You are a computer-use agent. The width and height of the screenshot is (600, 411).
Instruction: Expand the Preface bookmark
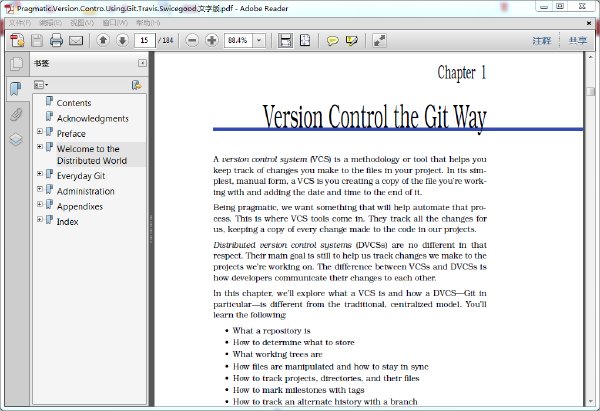click(40, 131)
